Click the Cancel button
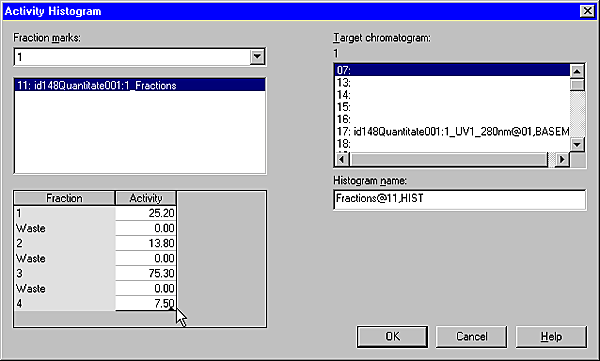 471,337
